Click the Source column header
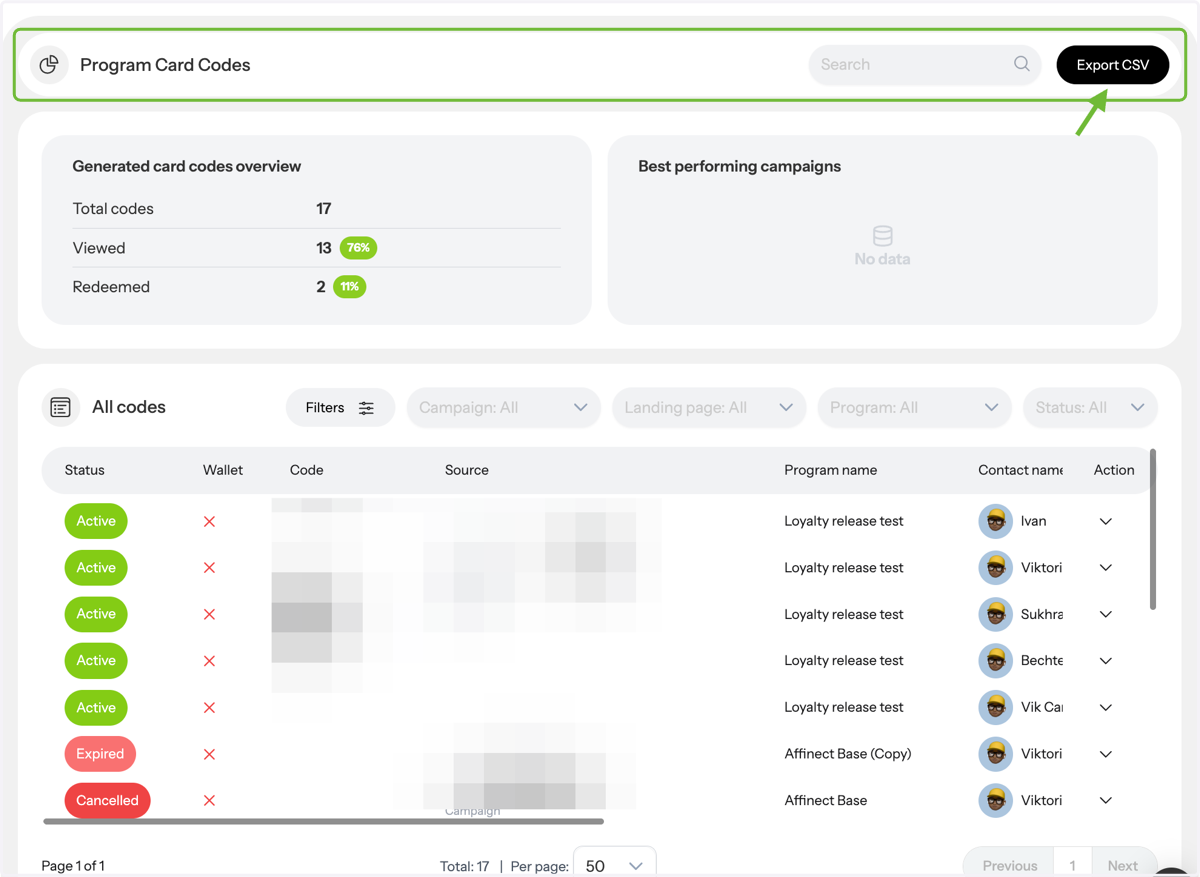The image size is (1200, 877). click(x=467, y=470)
